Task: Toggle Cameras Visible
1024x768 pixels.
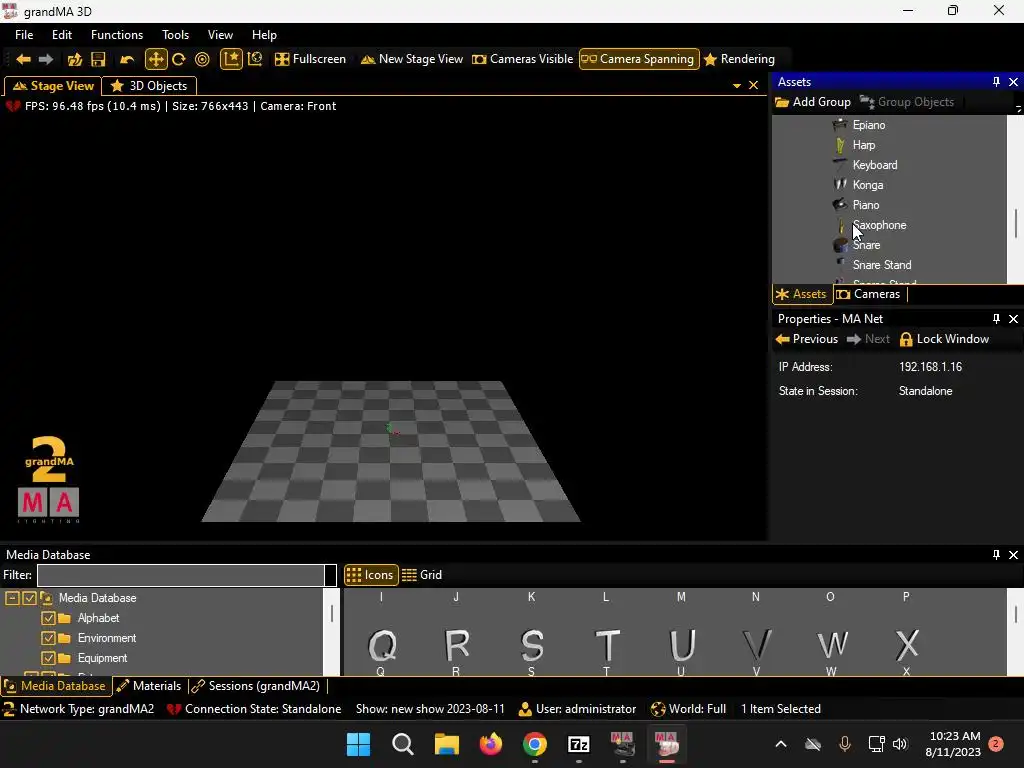Action: coord(522,59)
